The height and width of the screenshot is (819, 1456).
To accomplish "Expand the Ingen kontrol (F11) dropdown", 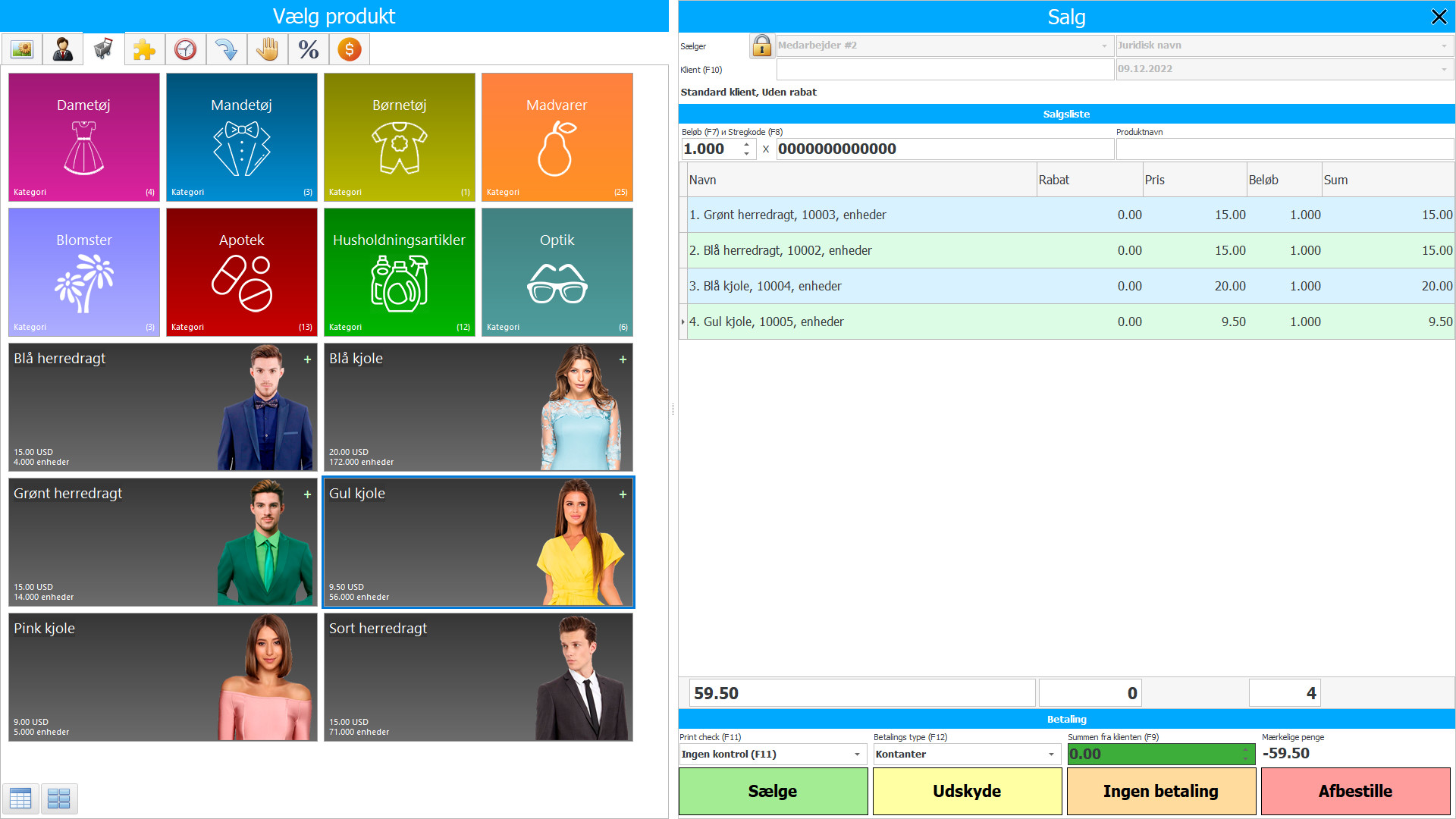I will coord(855,754).
